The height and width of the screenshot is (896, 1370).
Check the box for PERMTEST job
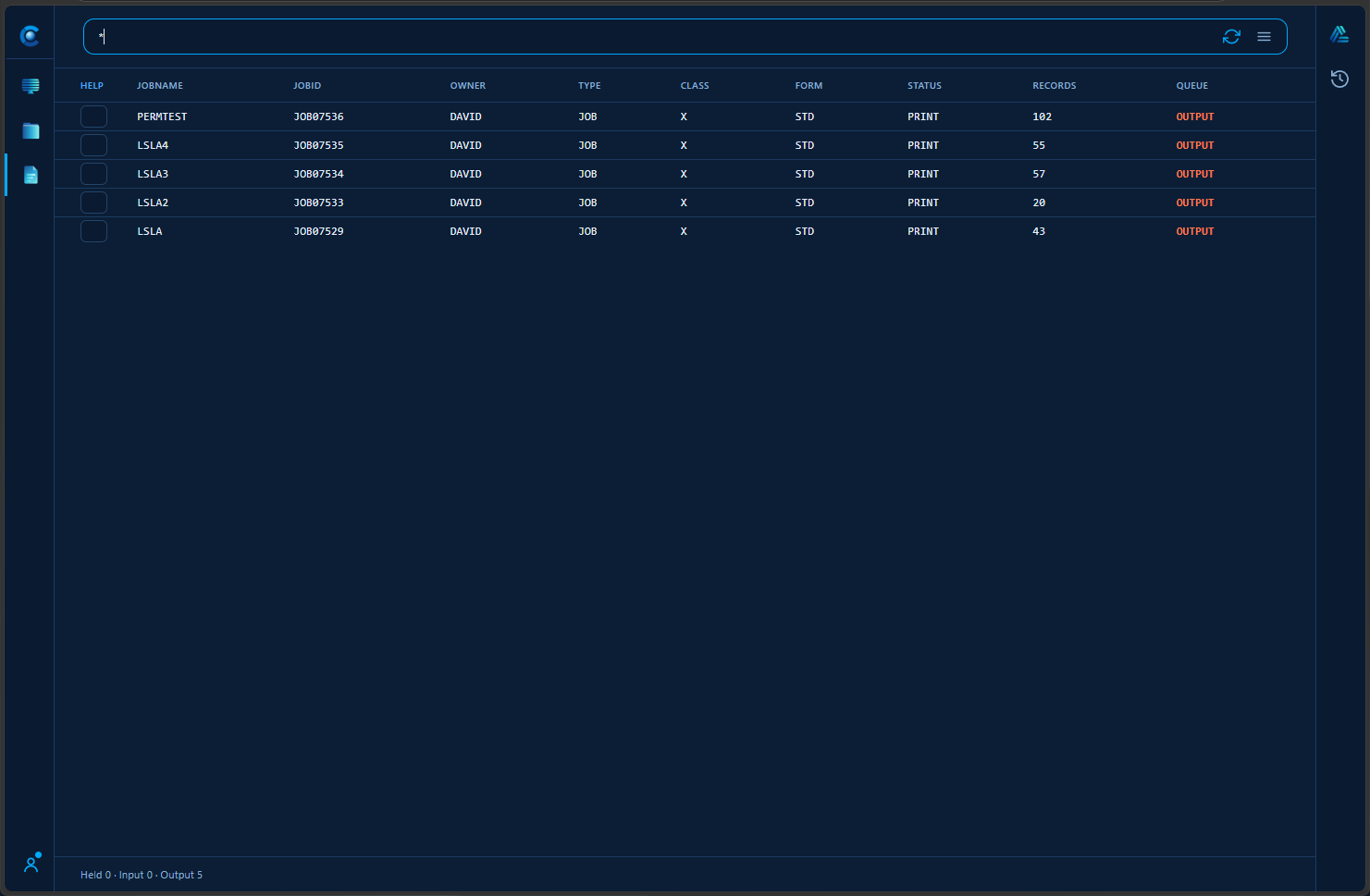(93, 117)
